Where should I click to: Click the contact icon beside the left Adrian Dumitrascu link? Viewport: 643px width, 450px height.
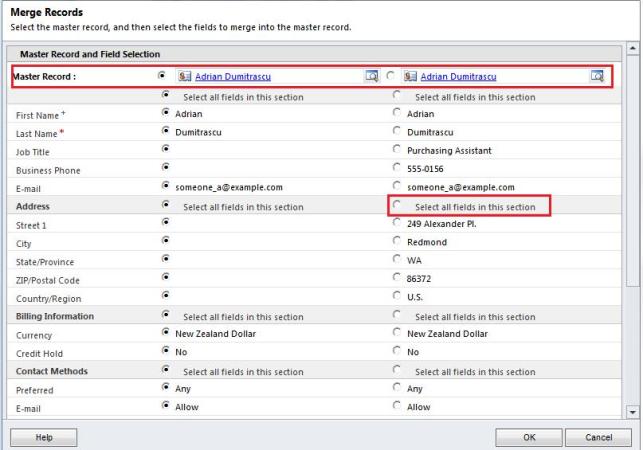point(185,76)
